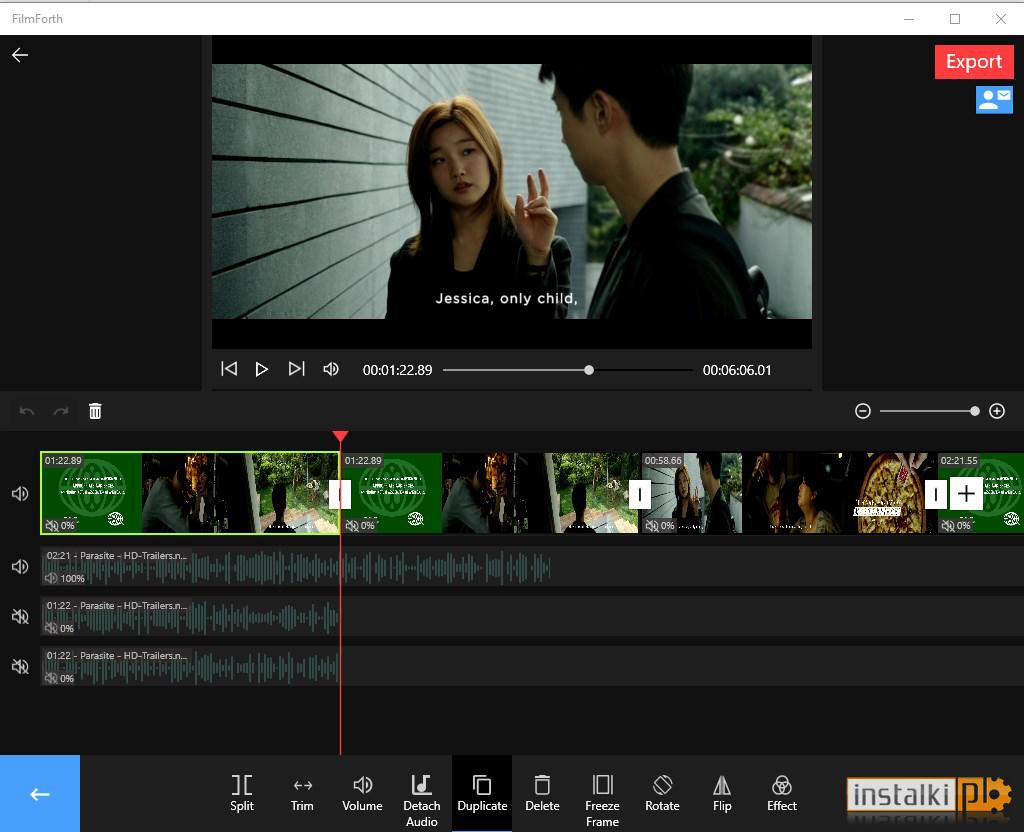Click the red Export button
This screenshot has width=1024, height=832.
(974, 61)
